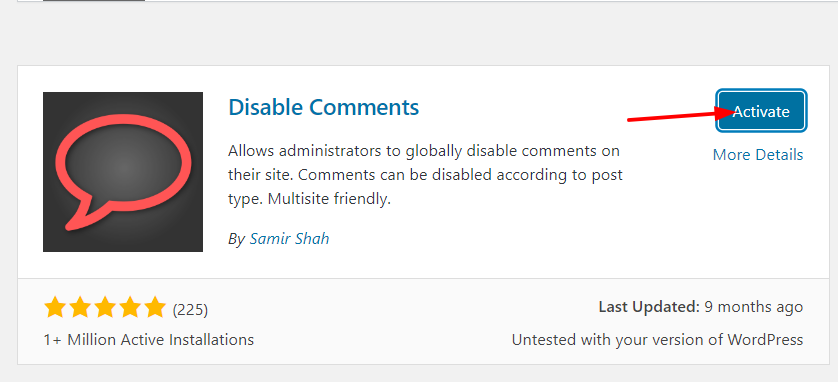Screen dimensions: 838x382
Task: Open the More Details link
Action: click(x=758, y=155)
